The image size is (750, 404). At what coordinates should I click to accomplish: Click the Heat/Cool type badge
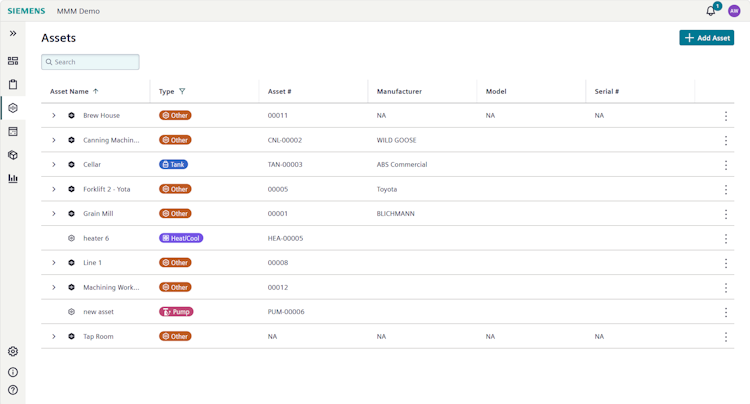point(181,238)
